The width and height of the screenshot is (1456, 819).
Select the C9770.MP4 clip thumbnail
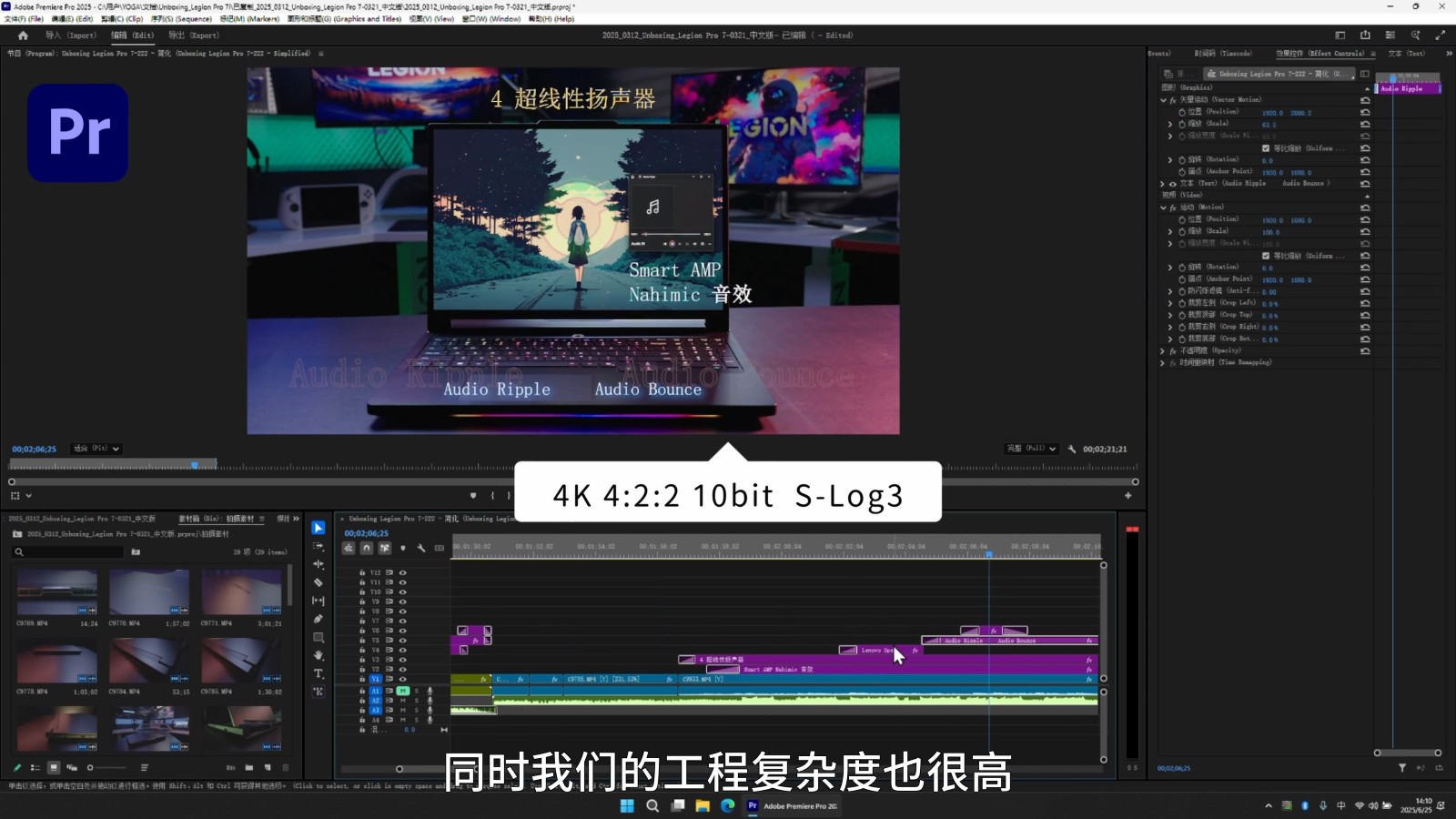tap(149, 592)
